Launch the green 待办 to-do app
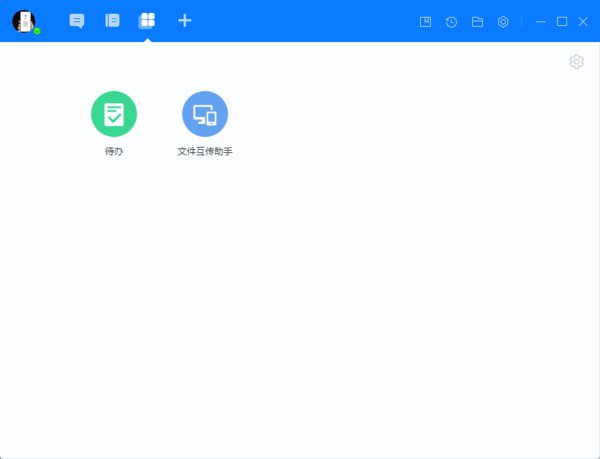Screen dimensions: 600x459 pos(114,114)
